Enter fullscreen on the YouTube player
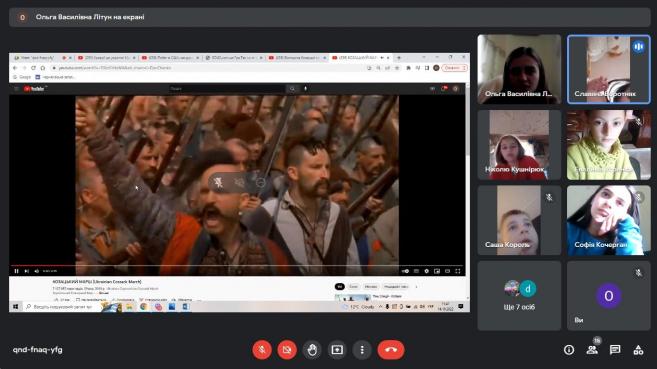This screenshot has height=369, width=657. 458,271
